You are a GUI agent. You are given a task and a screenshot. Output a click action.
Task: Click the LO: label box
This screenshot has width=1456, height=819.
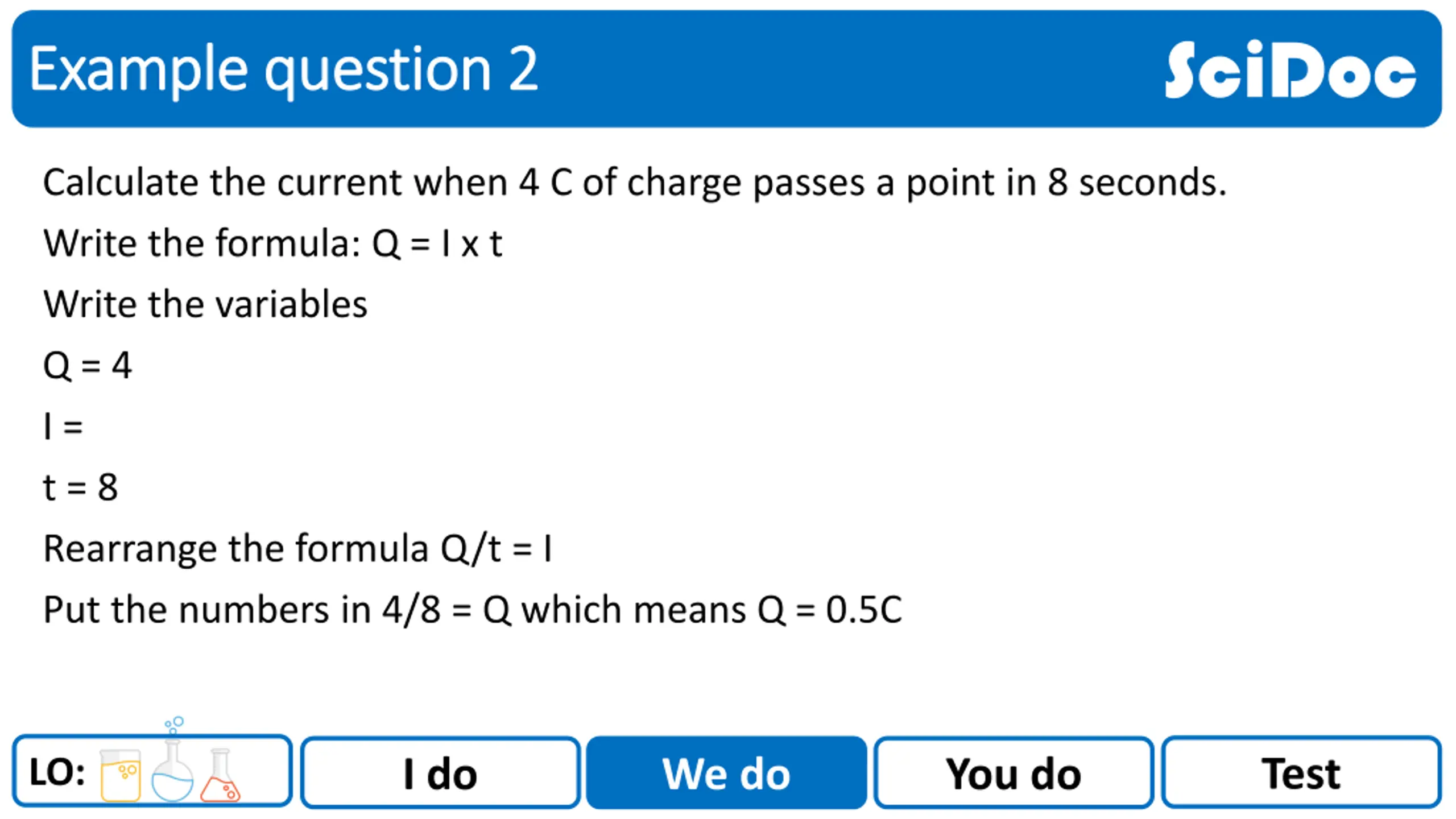(x=152, y=771)
